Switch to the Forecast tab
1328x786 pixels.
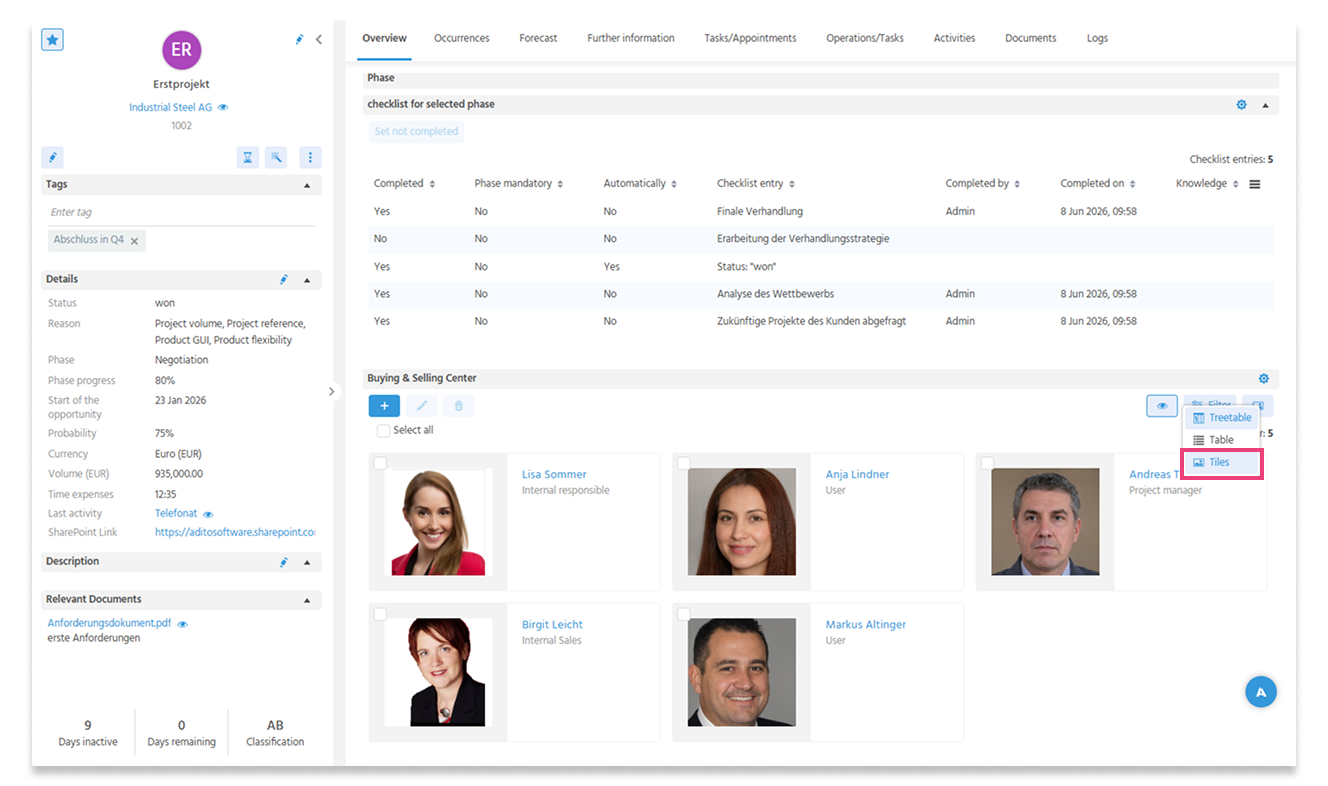[538, 38]
